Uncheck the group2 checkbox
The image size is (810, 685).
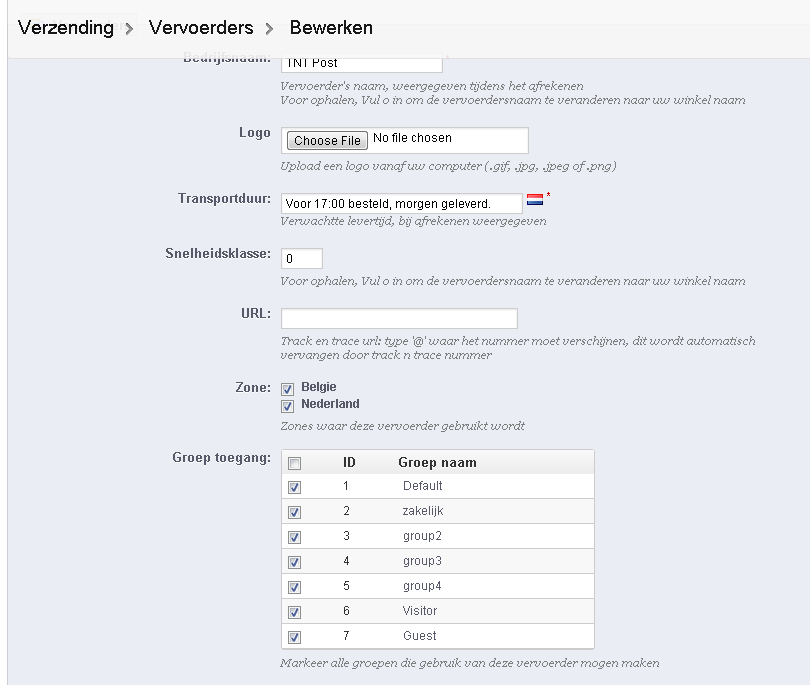click(294, 537)
